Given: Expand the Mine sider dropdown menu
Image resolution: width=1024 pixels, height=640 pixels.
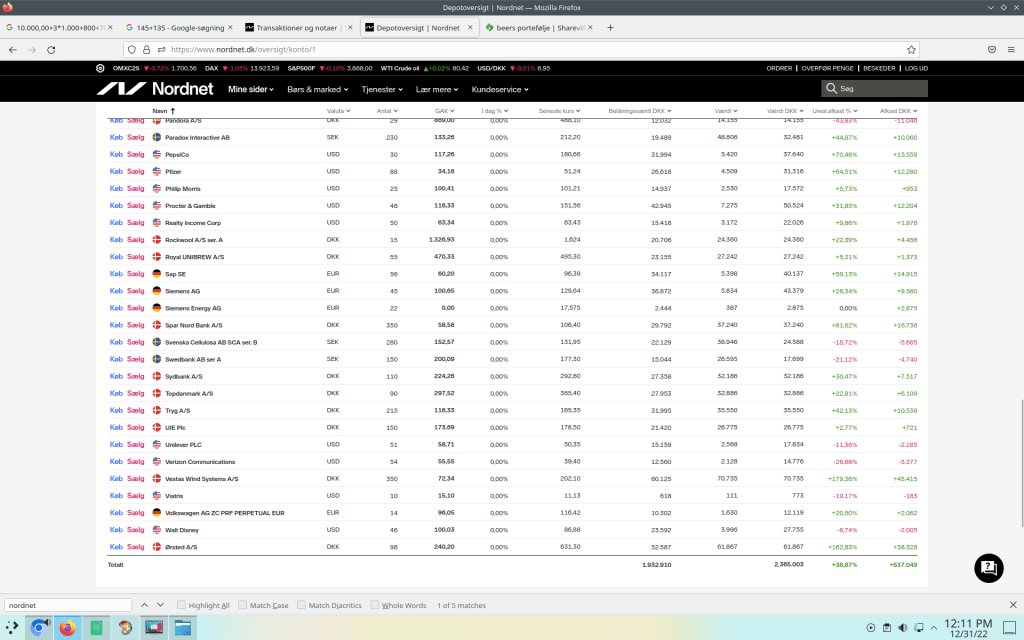Looking at the screenshot, I should pyautogui.click(x=250, y=89).
